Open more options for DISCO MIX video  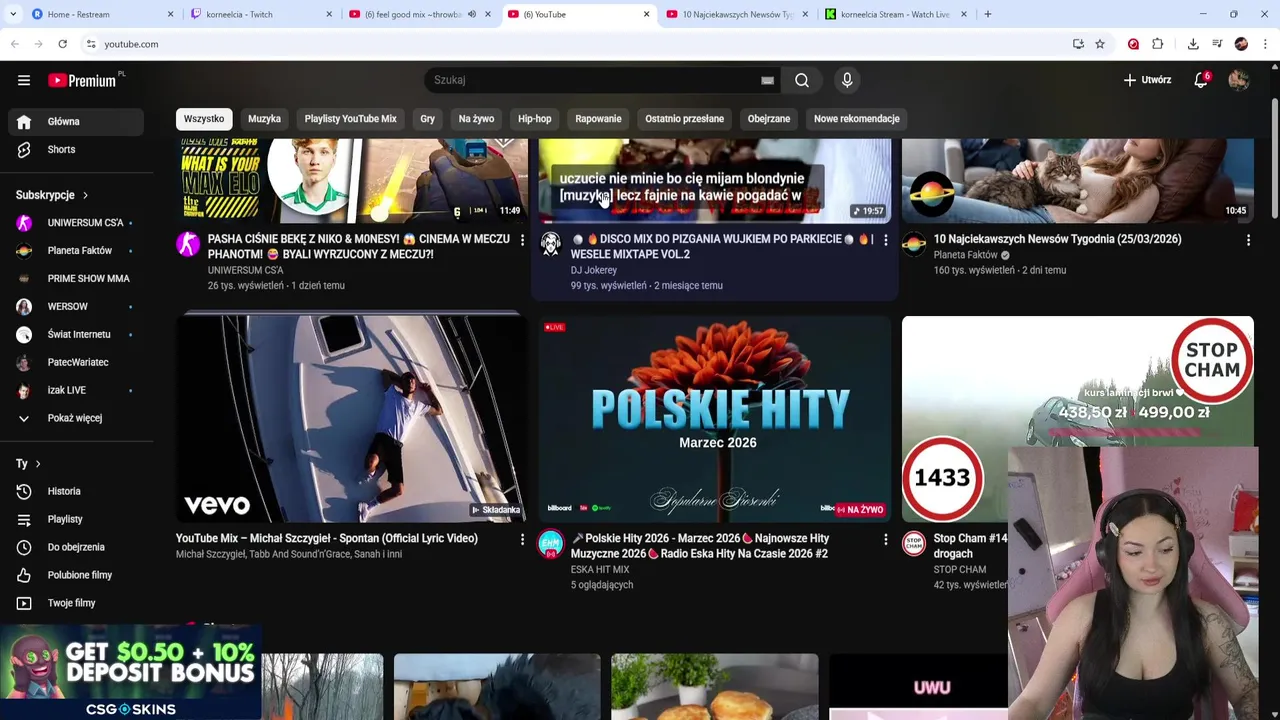coord(885,240)
